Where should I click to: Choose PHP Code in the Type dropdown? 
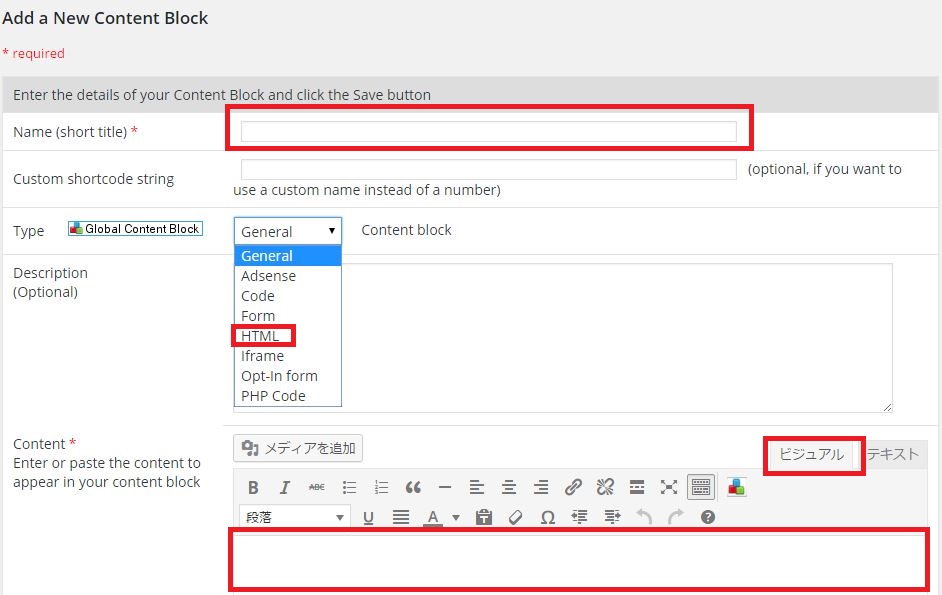click(273, 396)
